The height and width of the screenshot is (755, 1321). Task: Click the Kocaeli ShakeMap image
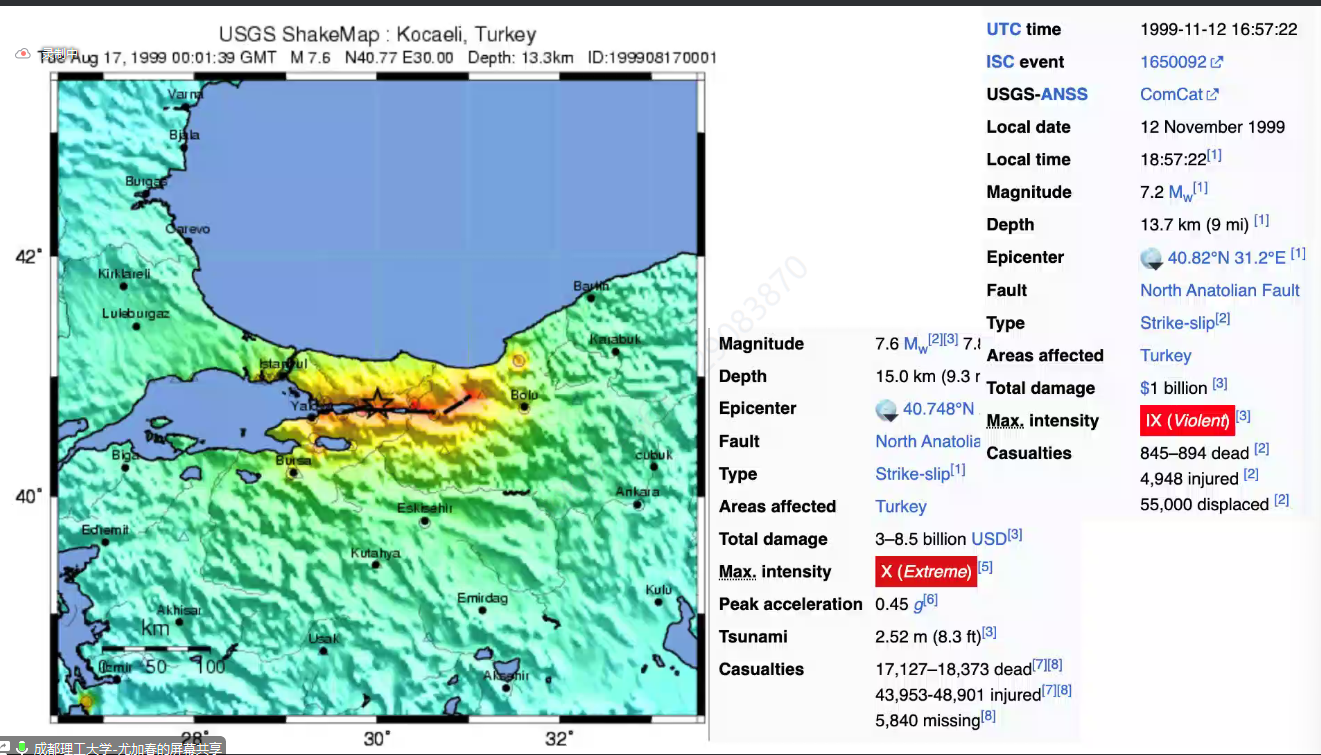pos(378,398)
